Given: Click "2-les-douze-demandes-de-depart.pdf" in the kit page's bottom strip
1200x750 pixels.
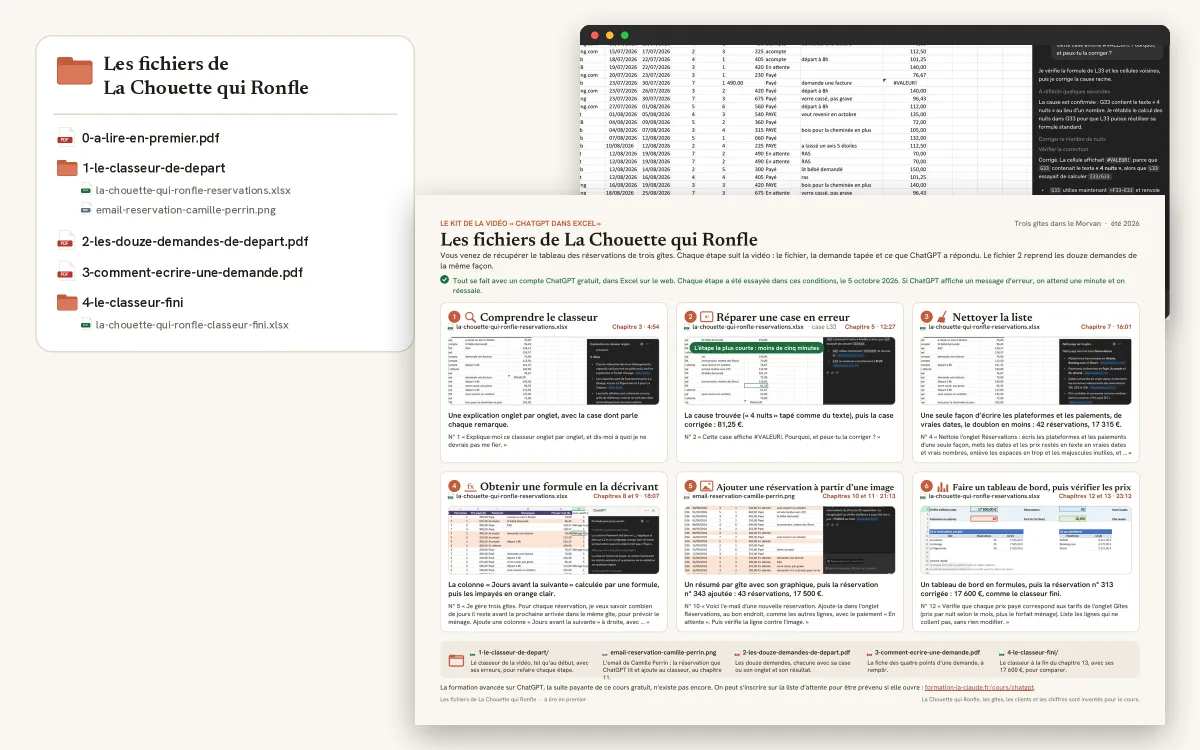Looking at the screenshot, I should click(796, 652).
